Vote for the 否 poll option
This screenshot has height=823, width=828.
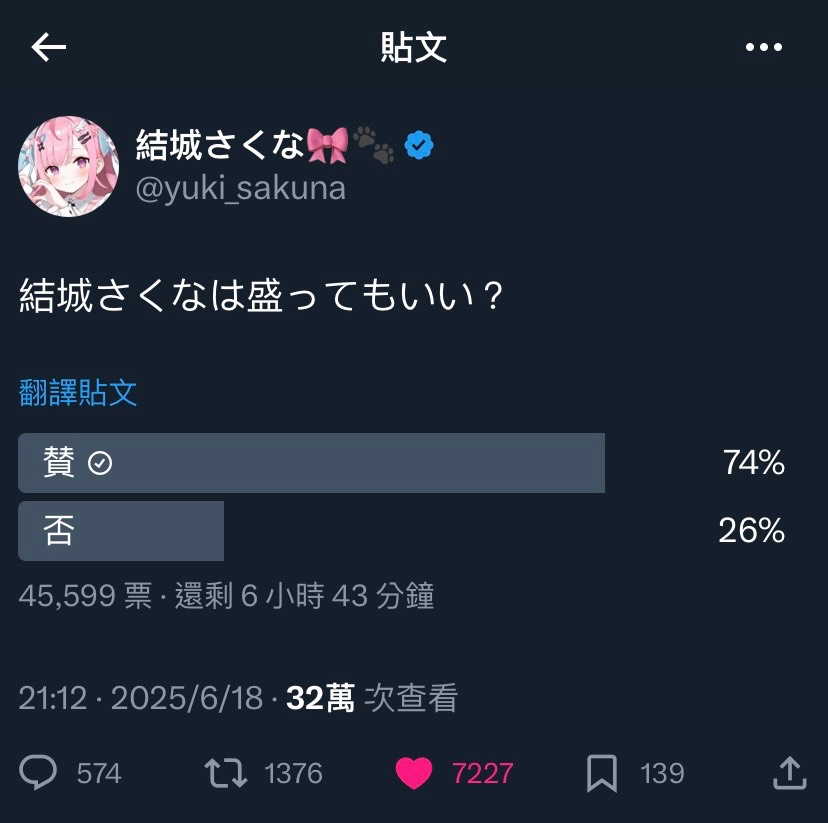120,531
